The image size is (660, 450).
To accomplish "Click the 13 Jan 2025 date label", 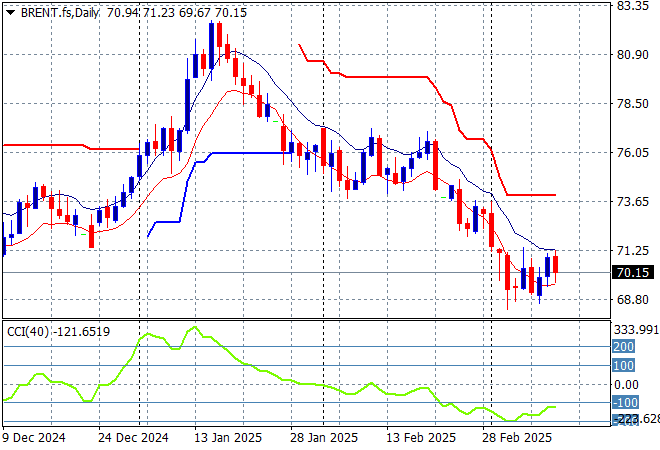I will pos(228,438).
